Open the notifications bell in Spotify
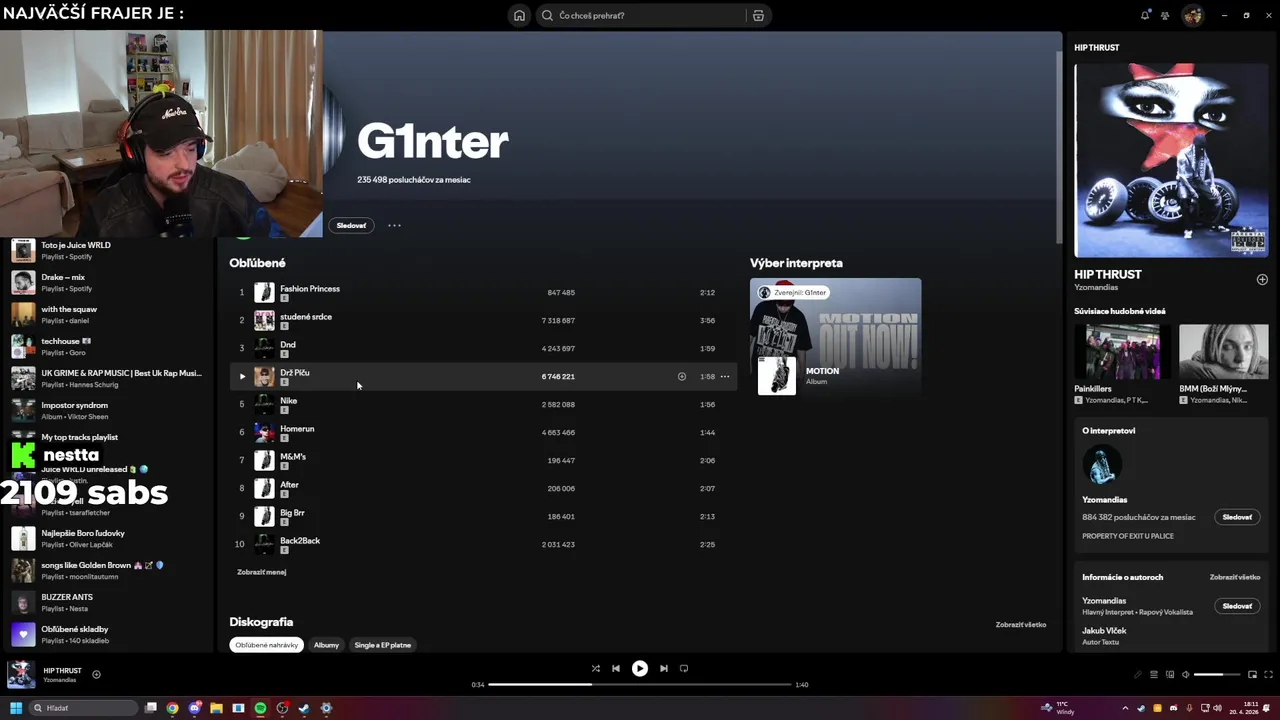 pos(1145,15)
